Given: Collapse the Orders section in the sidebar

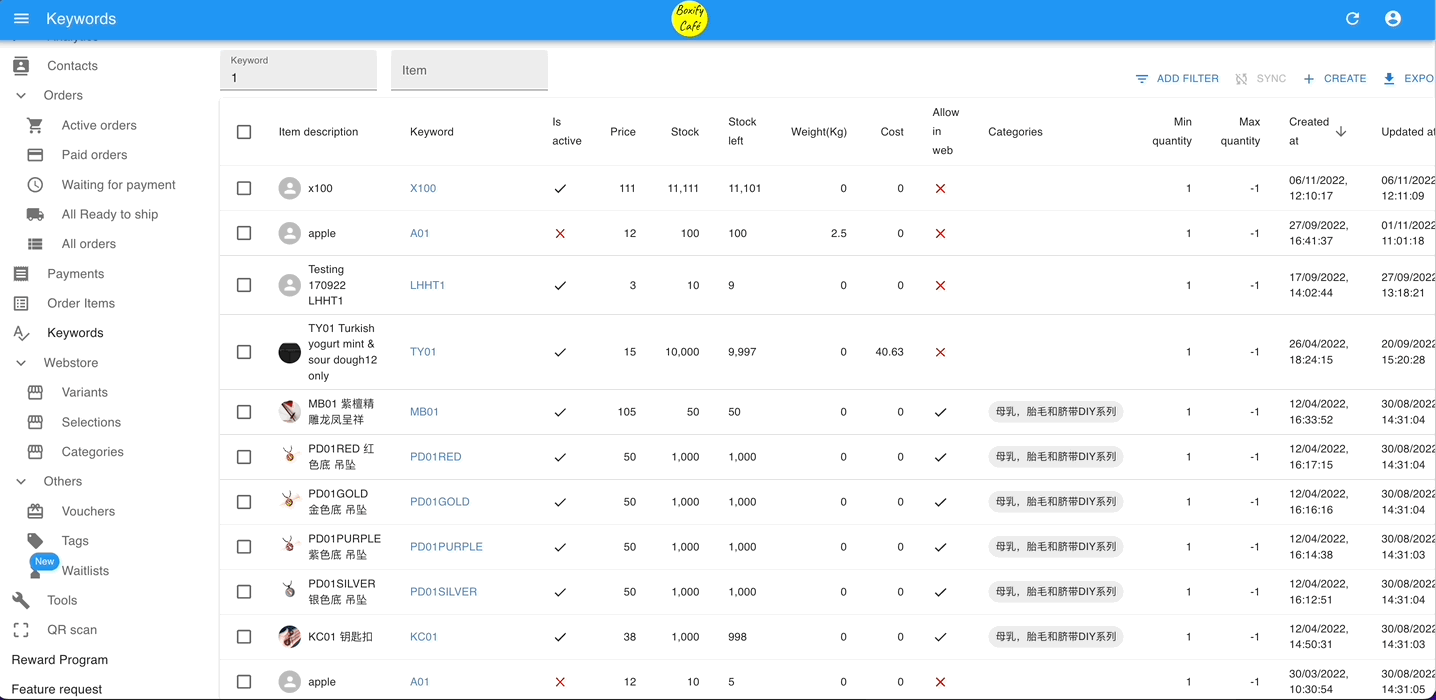Looking at the screenshot, I should (x=22, y=95).
